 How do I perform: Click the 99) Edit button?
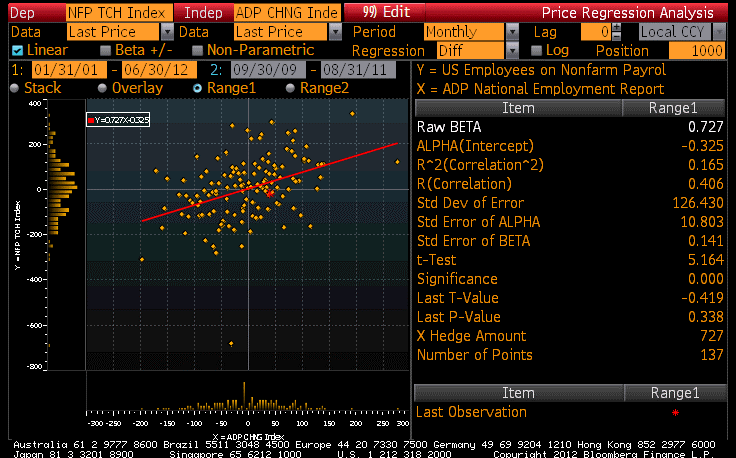(385, 12)
